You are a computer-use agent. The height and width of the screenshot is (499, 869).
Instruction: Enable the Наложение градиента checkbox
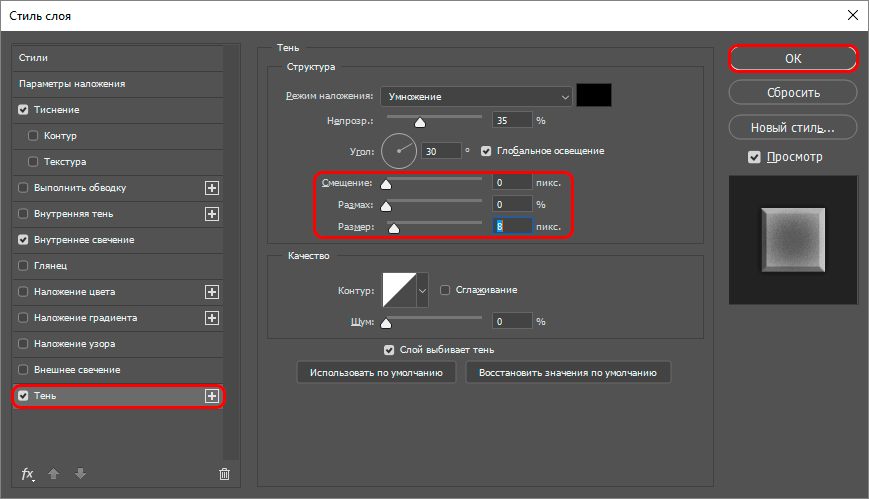click(23, 318)
